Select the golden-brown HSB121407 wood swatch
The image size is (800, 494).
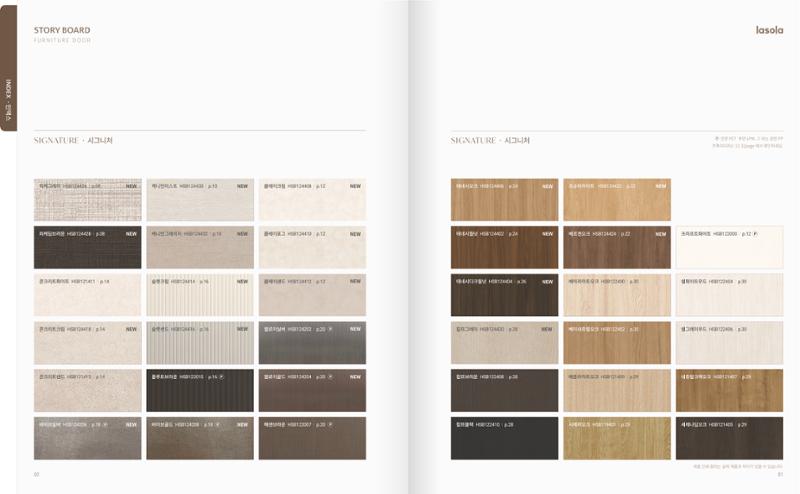(730, 390)
